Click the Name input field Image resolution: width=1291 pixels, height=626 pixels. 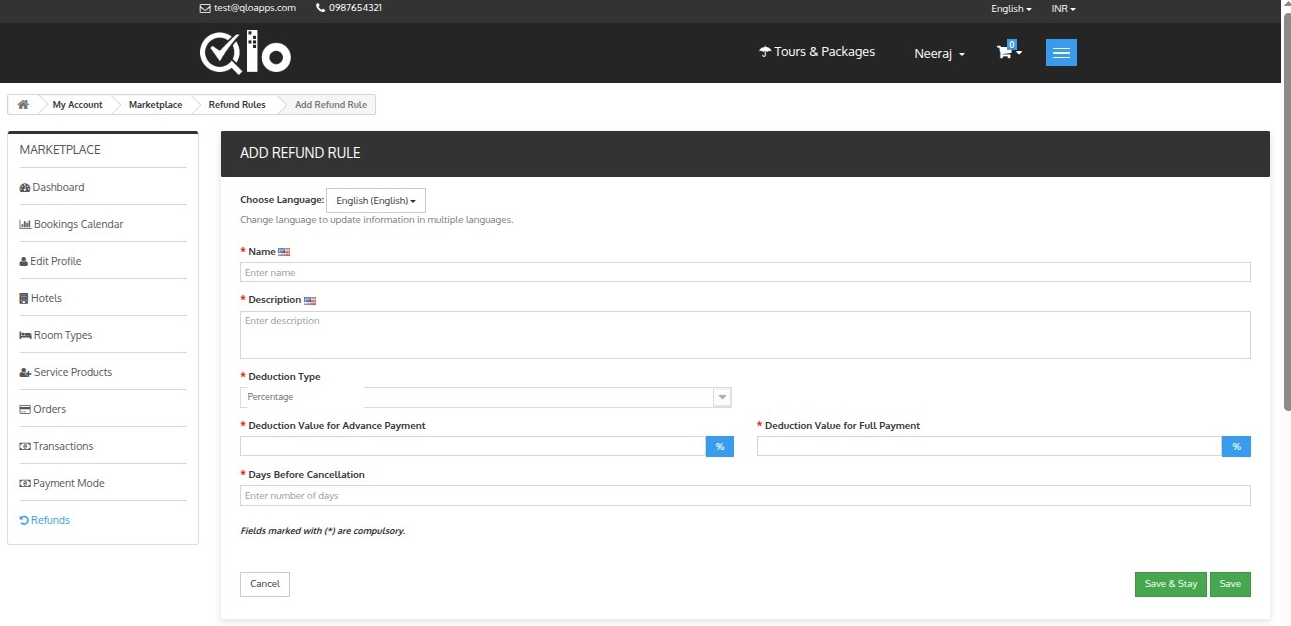745,272
